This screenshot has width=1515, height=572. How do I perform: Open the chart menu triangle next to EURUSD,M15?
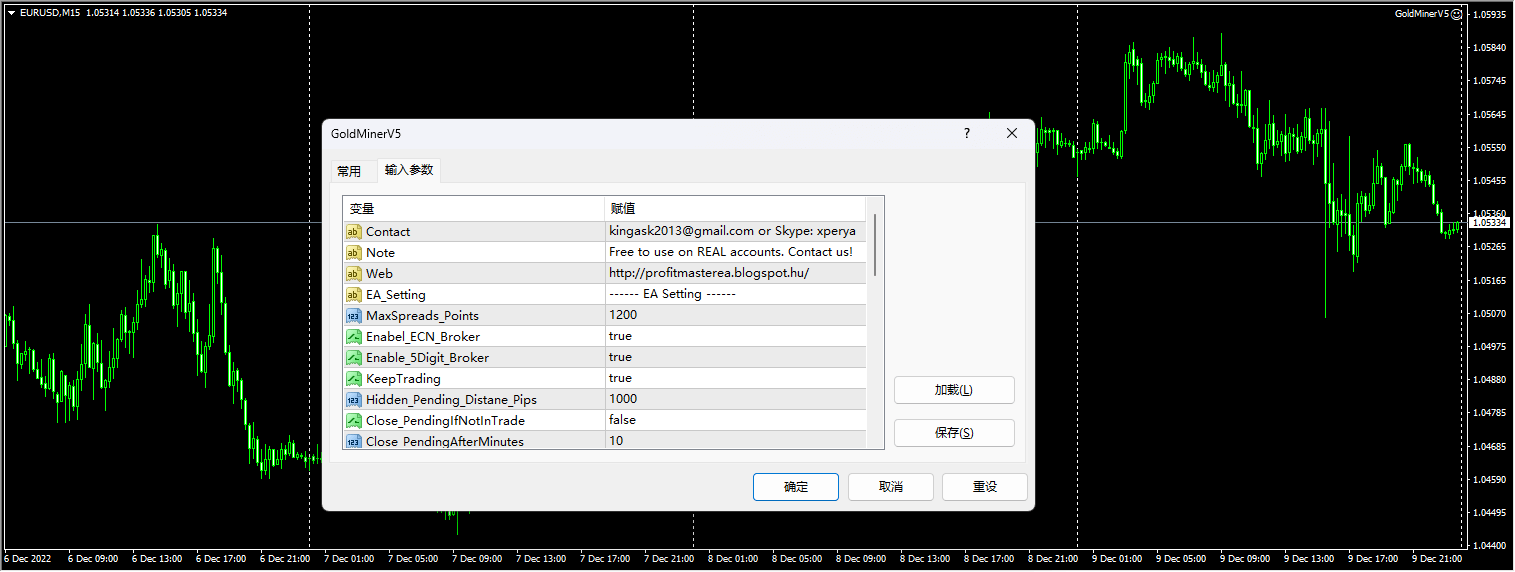coord(10,13)
